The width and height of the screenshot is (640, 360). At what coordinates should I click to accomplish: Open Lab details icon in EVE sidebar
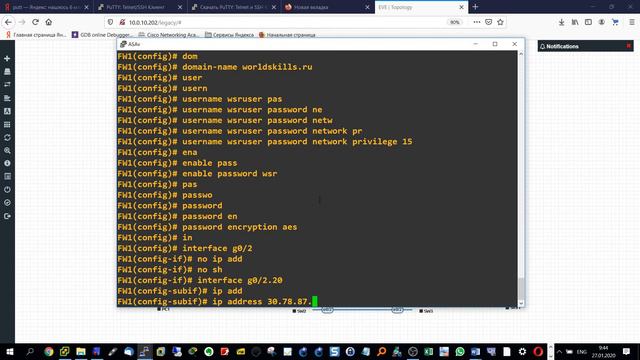(x=7, y=176)
